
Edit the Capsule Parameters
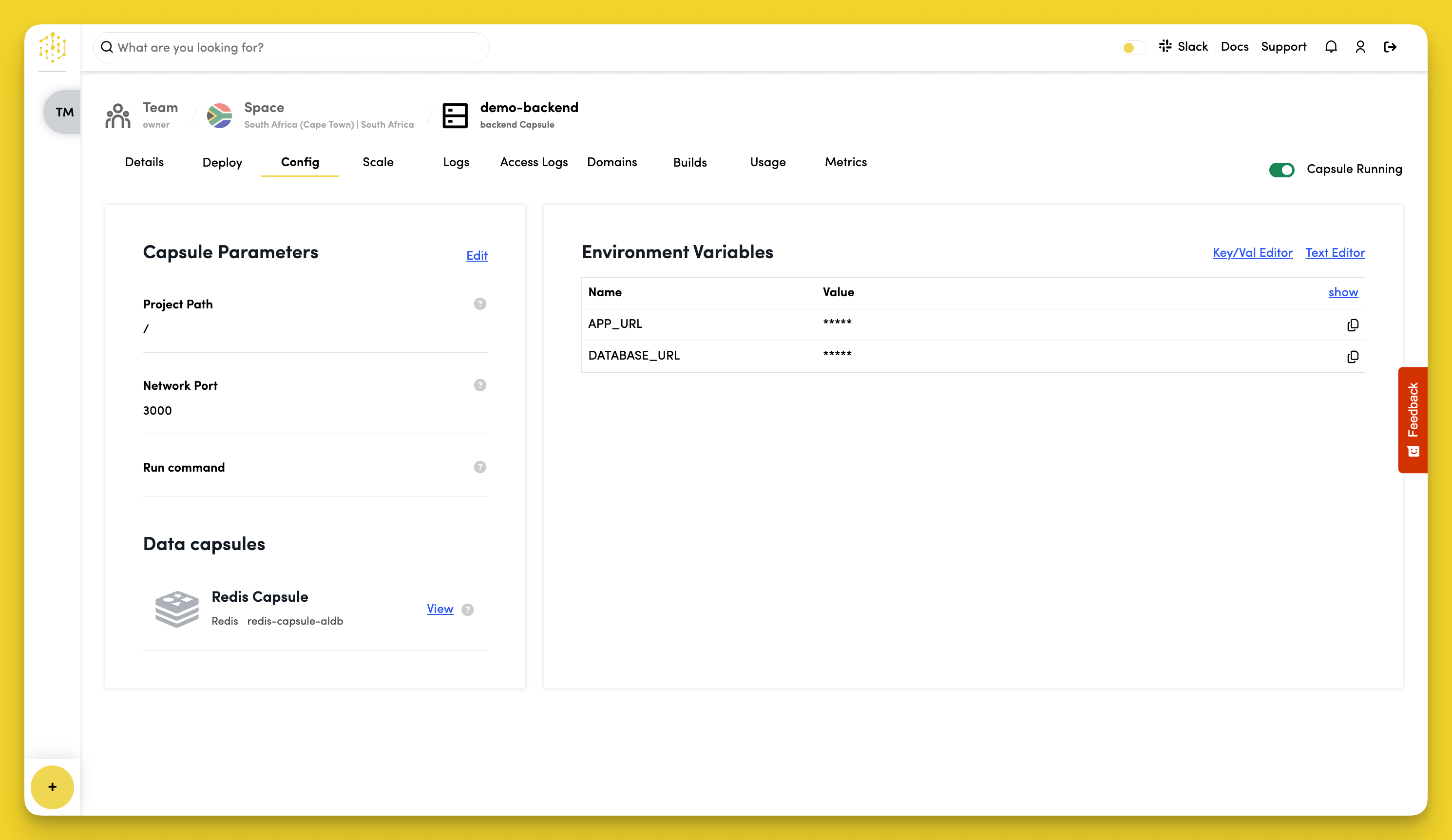pos(477,255)
